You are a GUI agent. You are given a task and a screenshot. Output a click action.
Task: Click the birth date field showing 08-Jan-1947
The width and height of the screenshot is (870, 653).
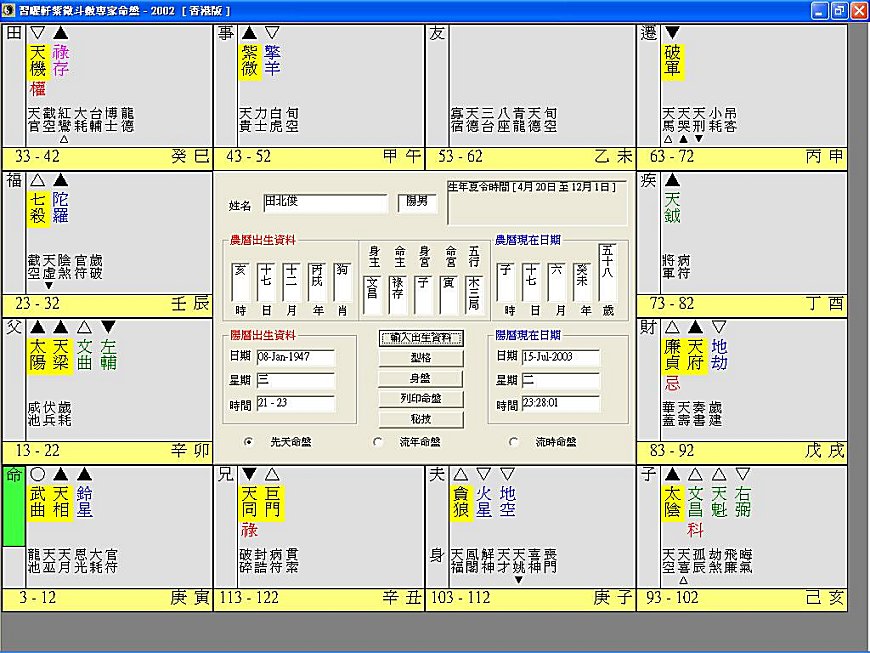(x=295, y=357)
